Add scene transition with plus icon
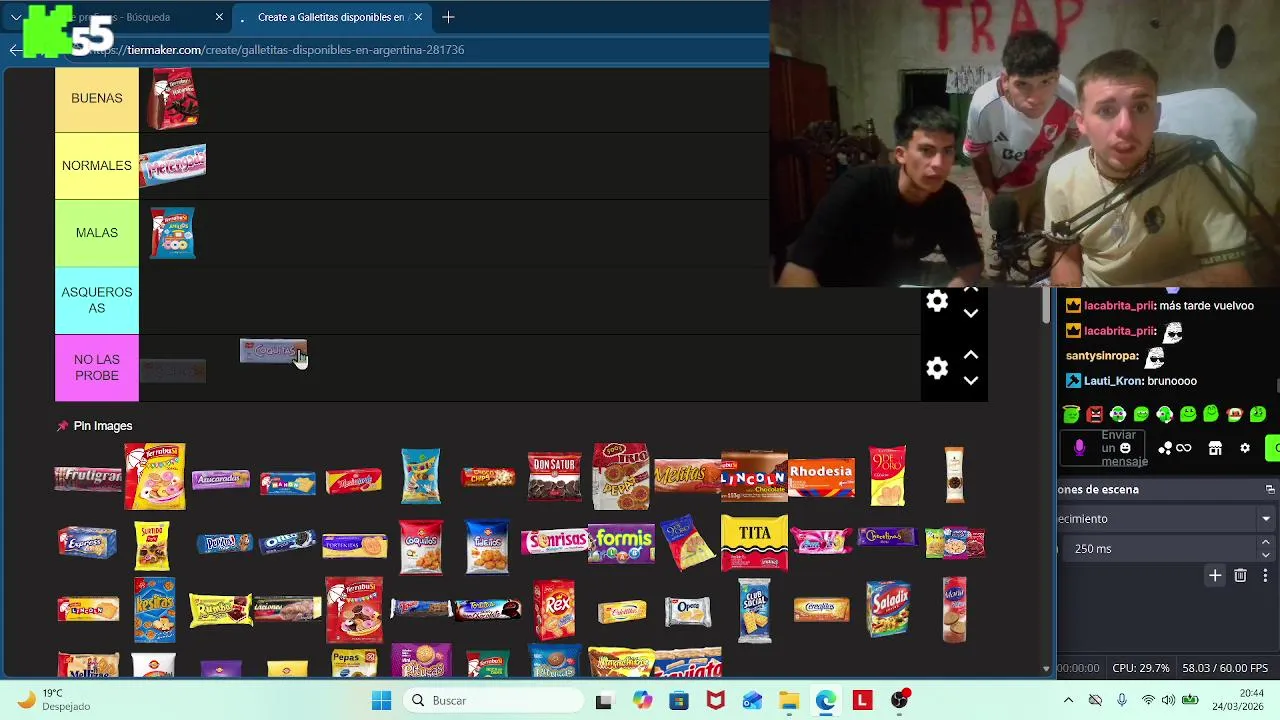The width and height of the screenshot is (1280, 720). (x=1215, y=575)
